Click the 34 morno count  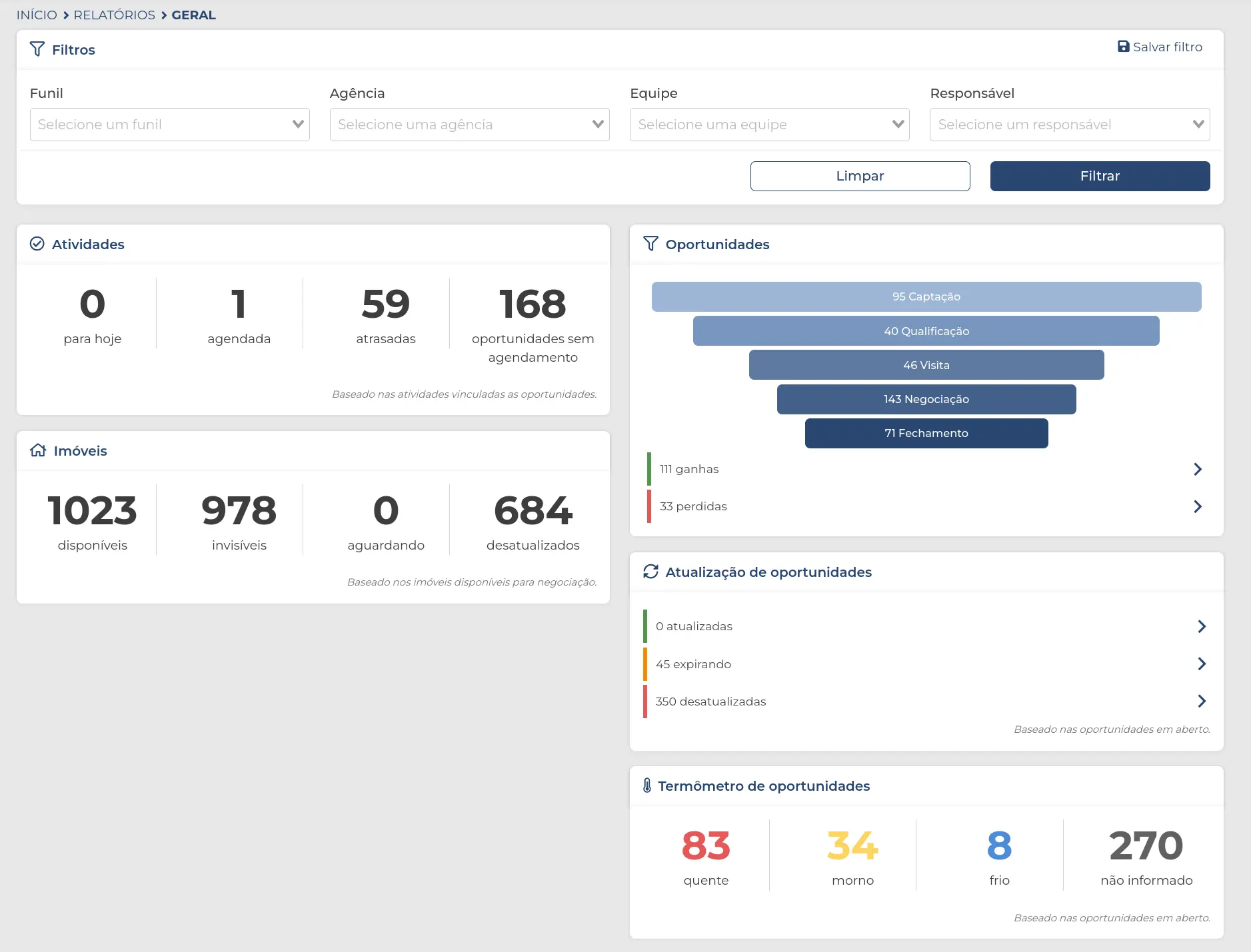click(x=852, y=846)
